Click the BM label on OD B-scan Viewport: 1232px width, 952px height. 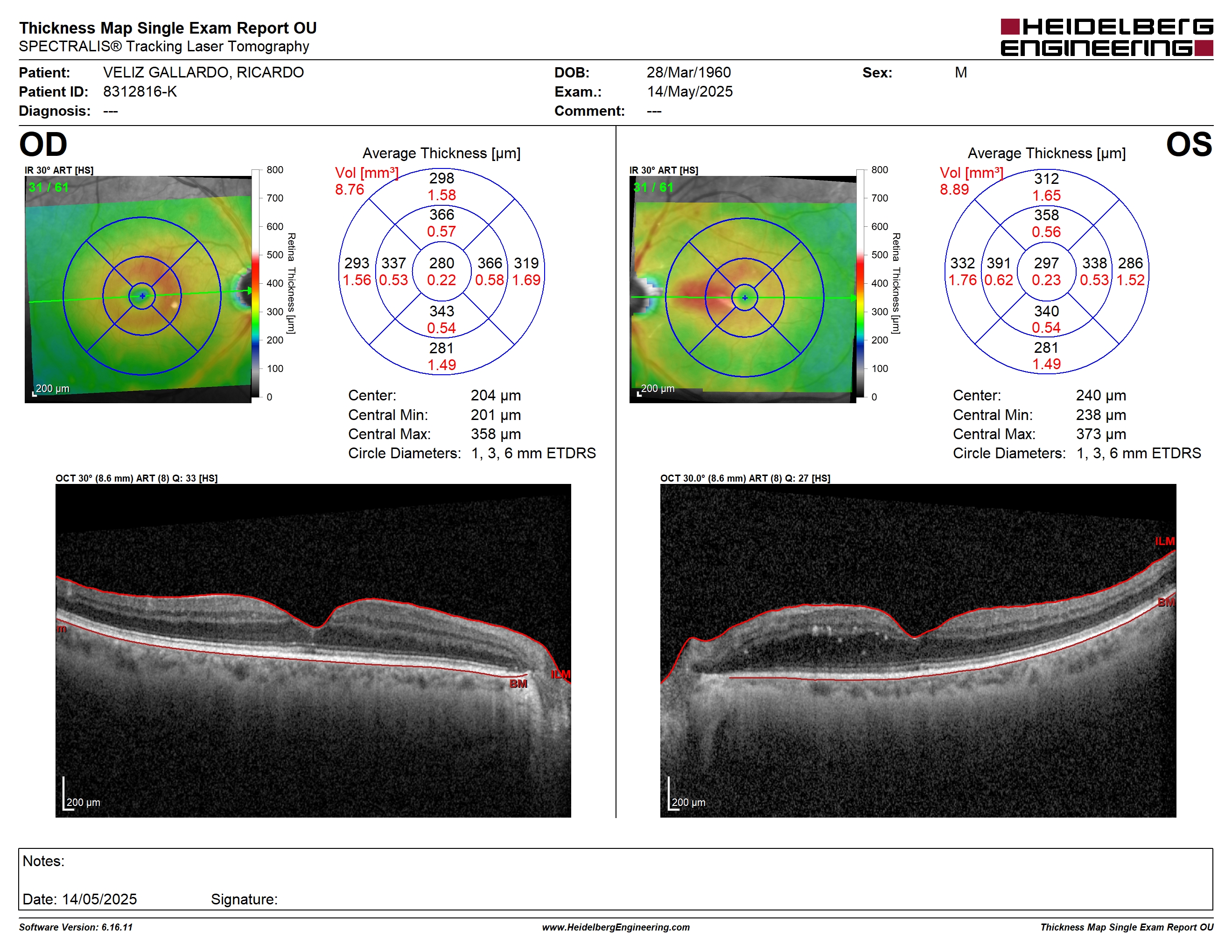pos(518,684)
